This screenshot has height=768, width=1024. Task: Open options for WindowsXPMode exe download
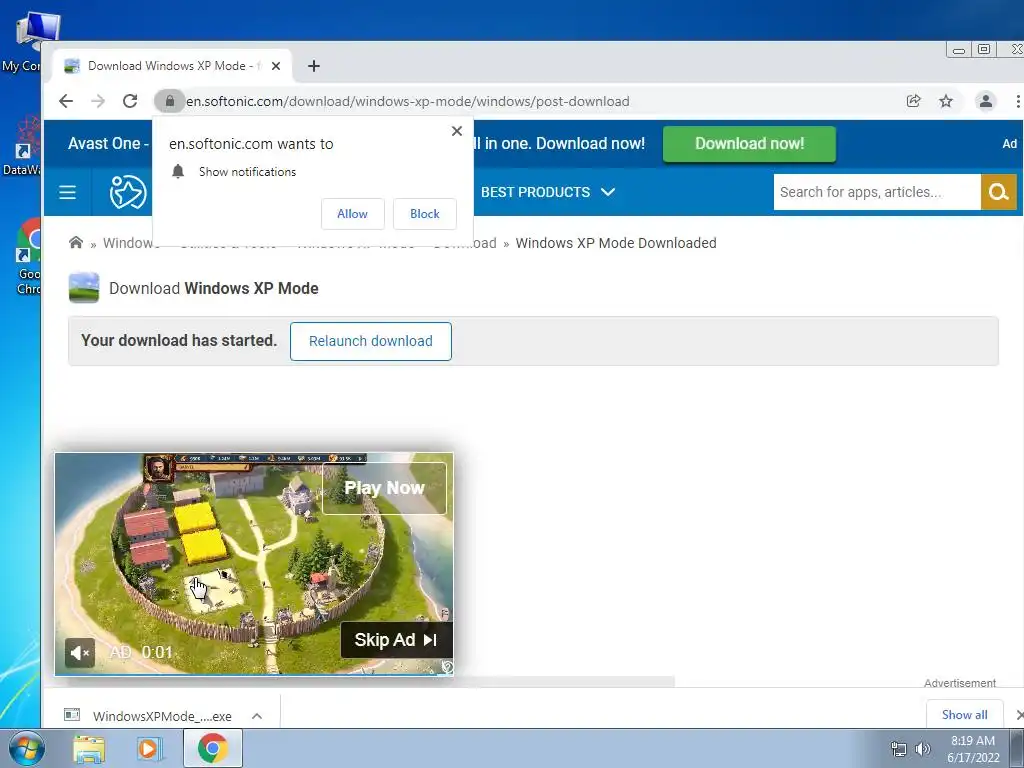coord(257,716)
